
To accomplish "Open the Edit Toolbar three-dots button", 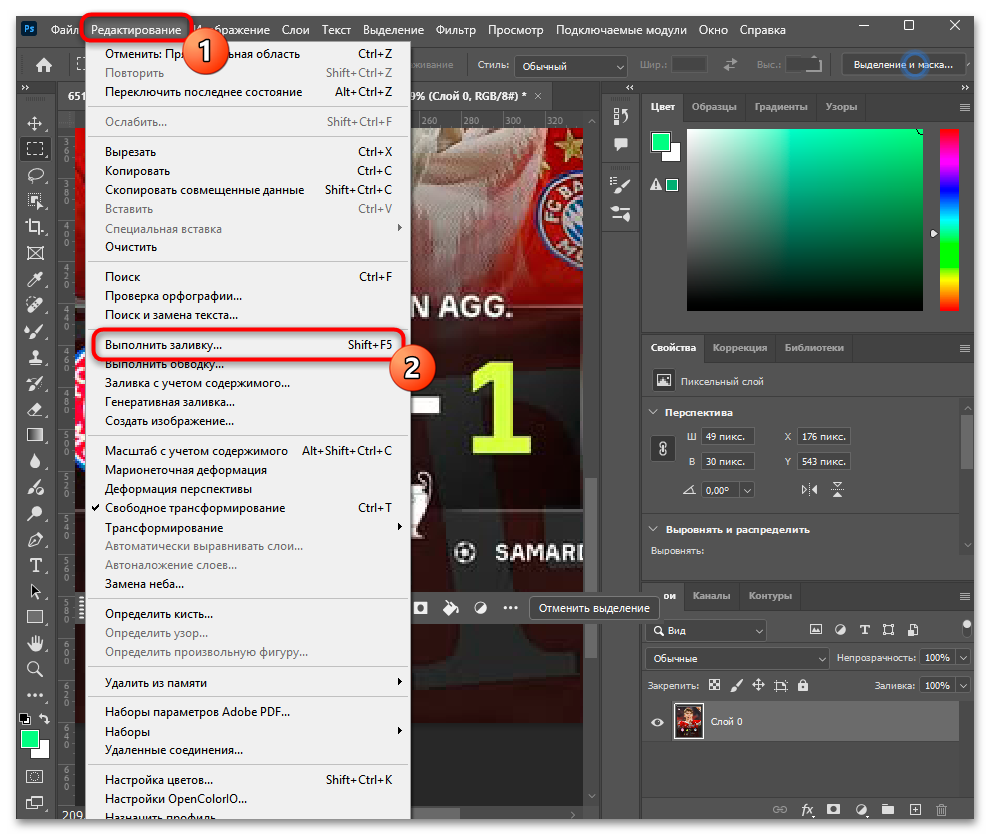I will tap(35, 695).
